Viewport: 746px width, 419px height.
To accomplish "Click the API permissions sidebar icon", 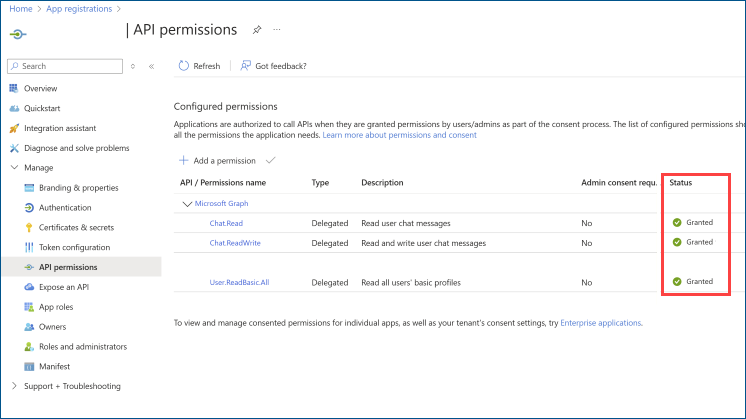I will click(x=29, y=267).
